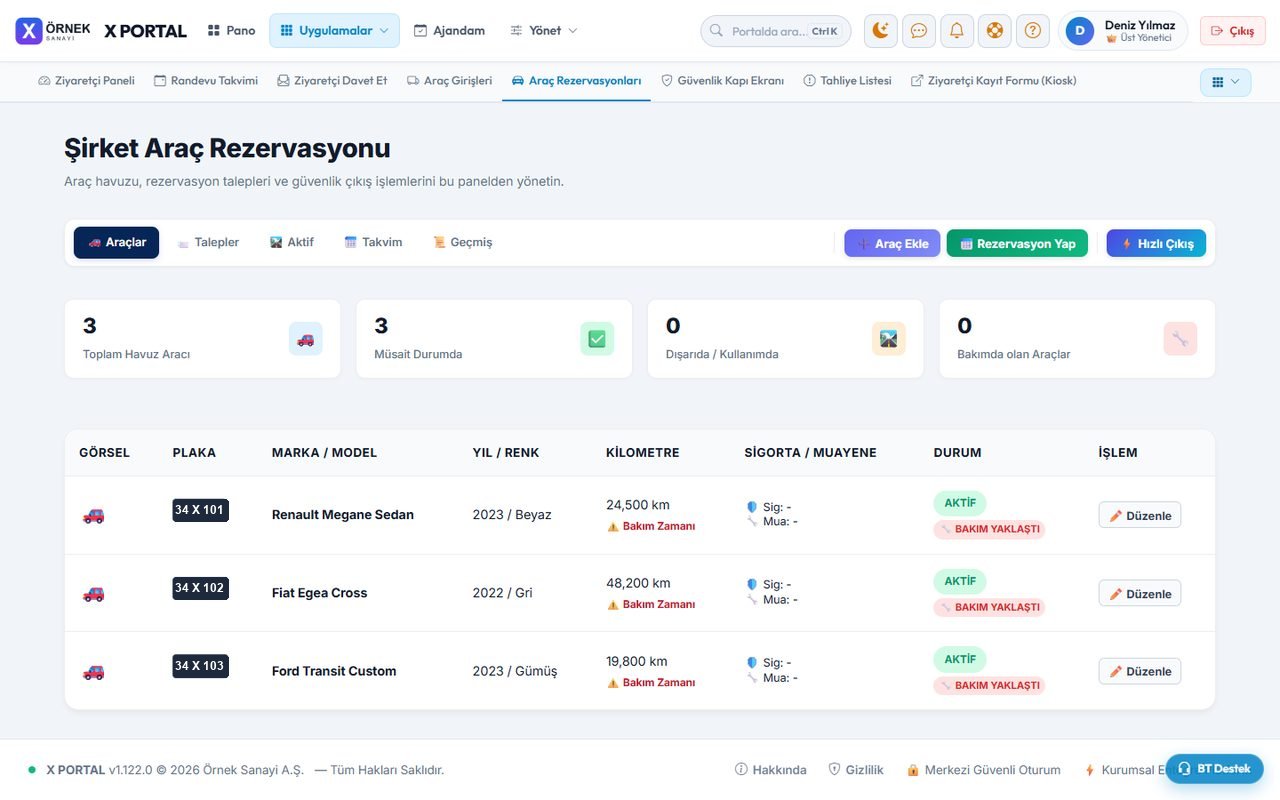Click the wrench icon in Bakımda olan Araçlar card
This screenshot has width=1280, height=800.
pyautogui.click(x=1181, y=339)
